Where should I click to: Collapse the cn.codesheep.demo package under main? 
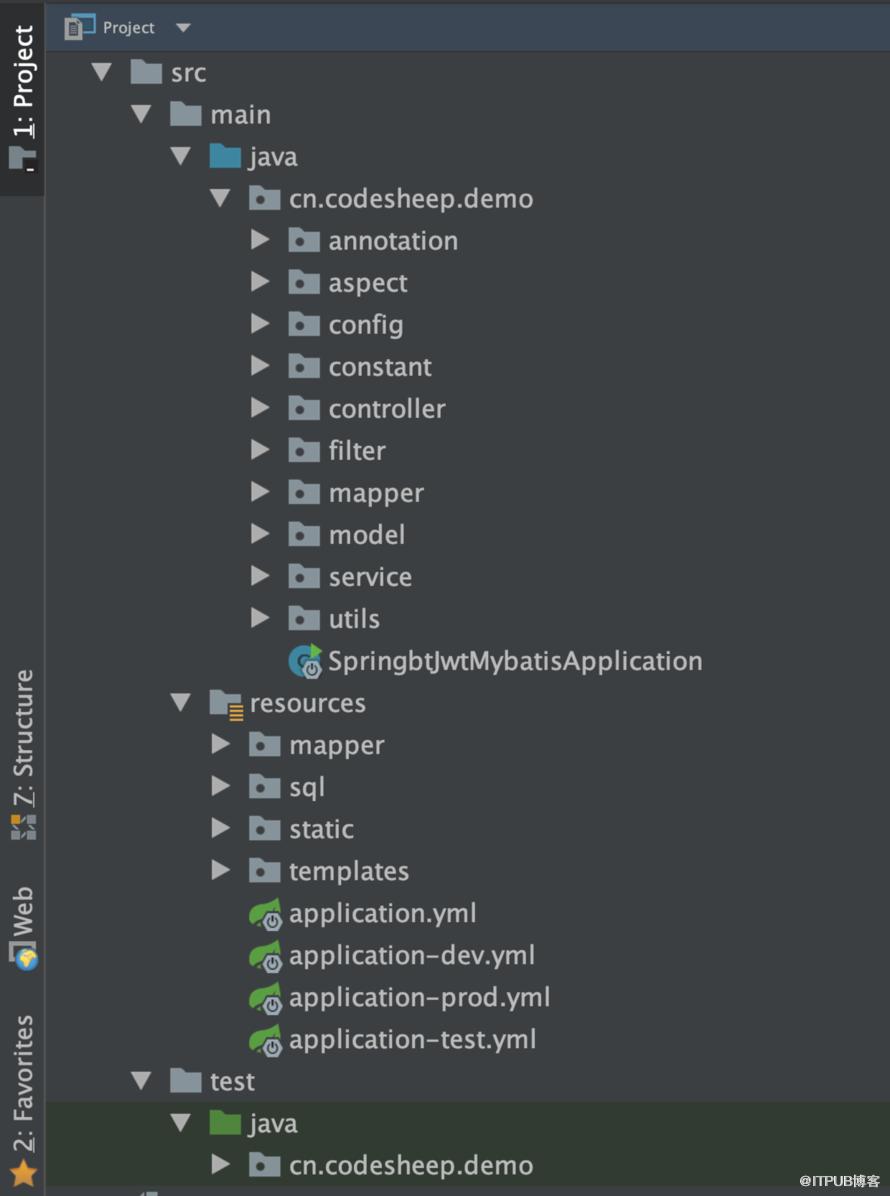220,198
